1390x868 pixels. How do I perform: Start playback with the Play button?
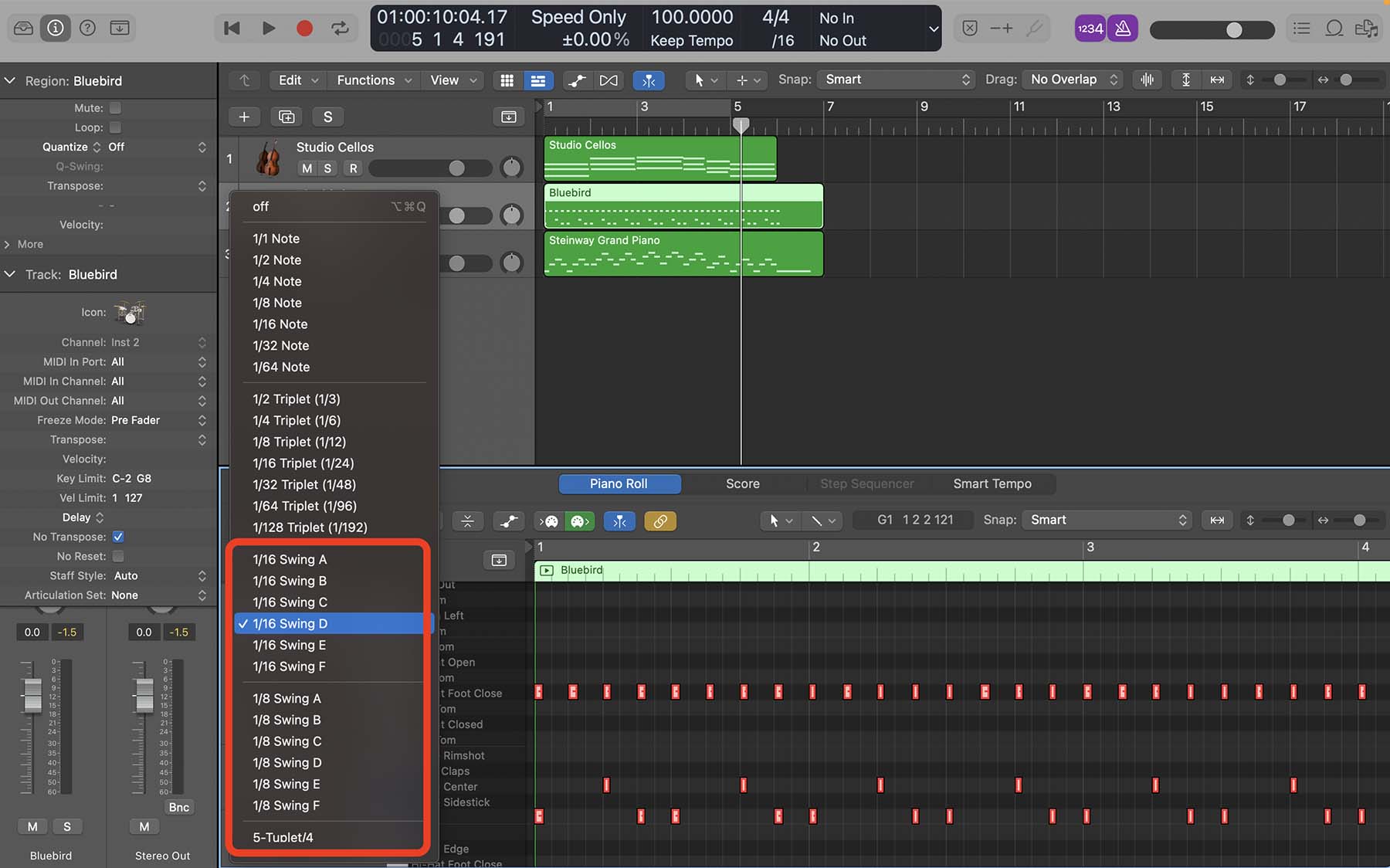pos(268,29)
